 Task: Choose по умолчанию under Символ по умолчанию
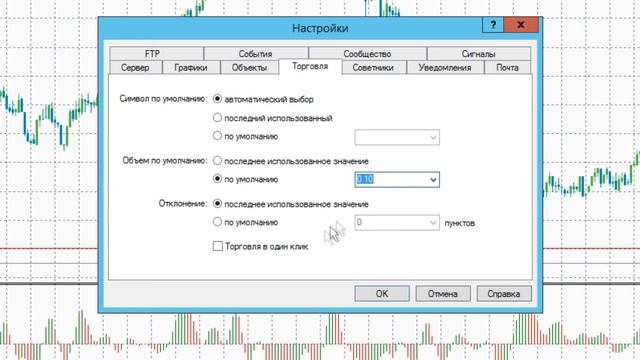point(218,136)
